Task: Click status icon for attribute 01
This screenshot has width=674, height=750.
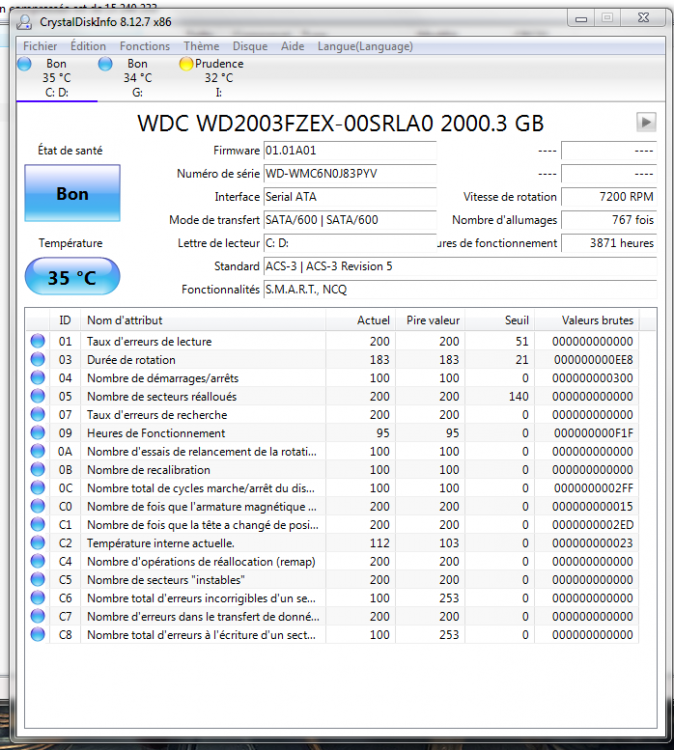Action: [37, 341]
